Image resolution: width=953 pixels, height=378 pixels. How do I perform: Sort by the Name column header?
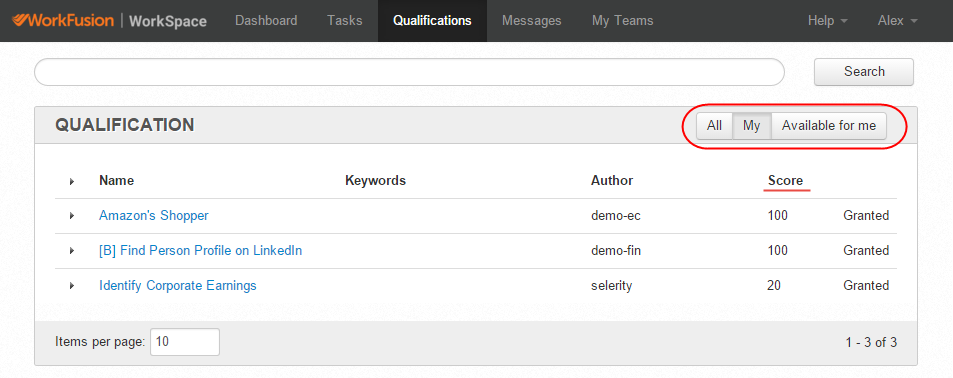[x=117, y=180]
